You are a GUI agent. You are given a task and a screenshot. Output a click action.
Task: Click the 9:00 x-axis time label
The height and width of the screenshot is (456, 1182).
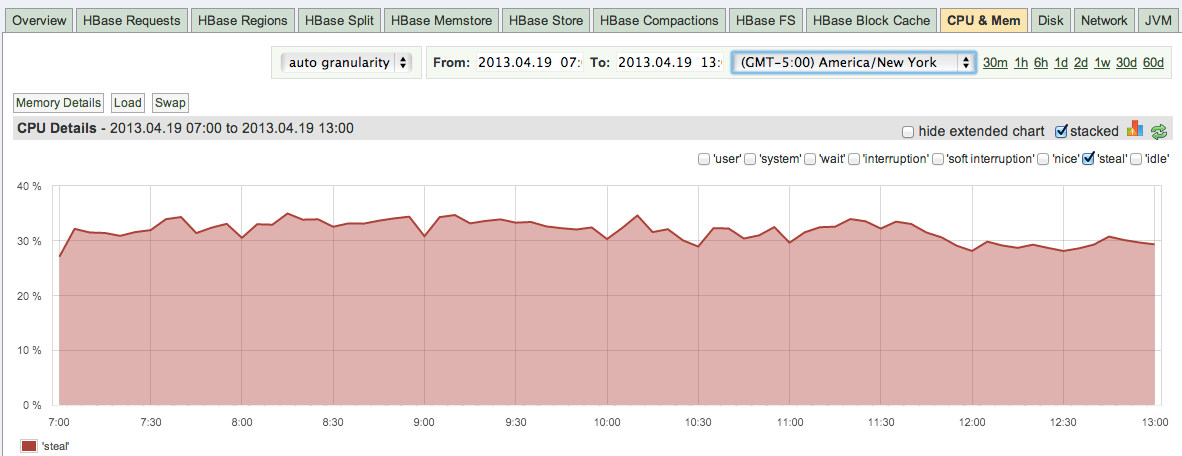(424, 422)
